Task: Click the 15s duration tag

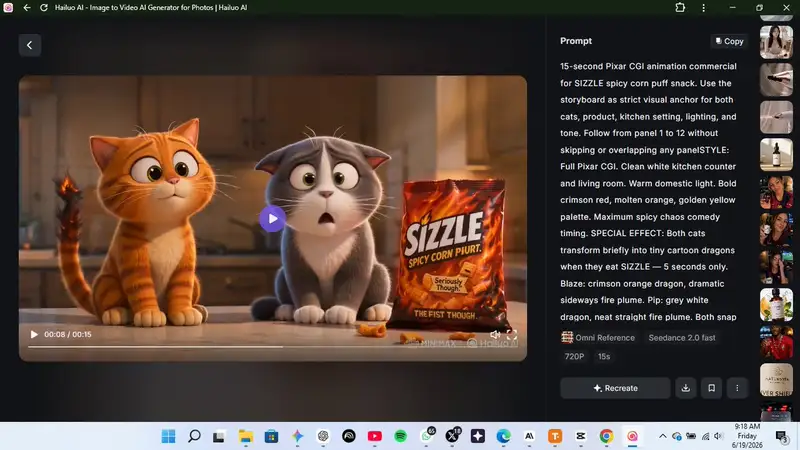Action: (x=604, y=357)
